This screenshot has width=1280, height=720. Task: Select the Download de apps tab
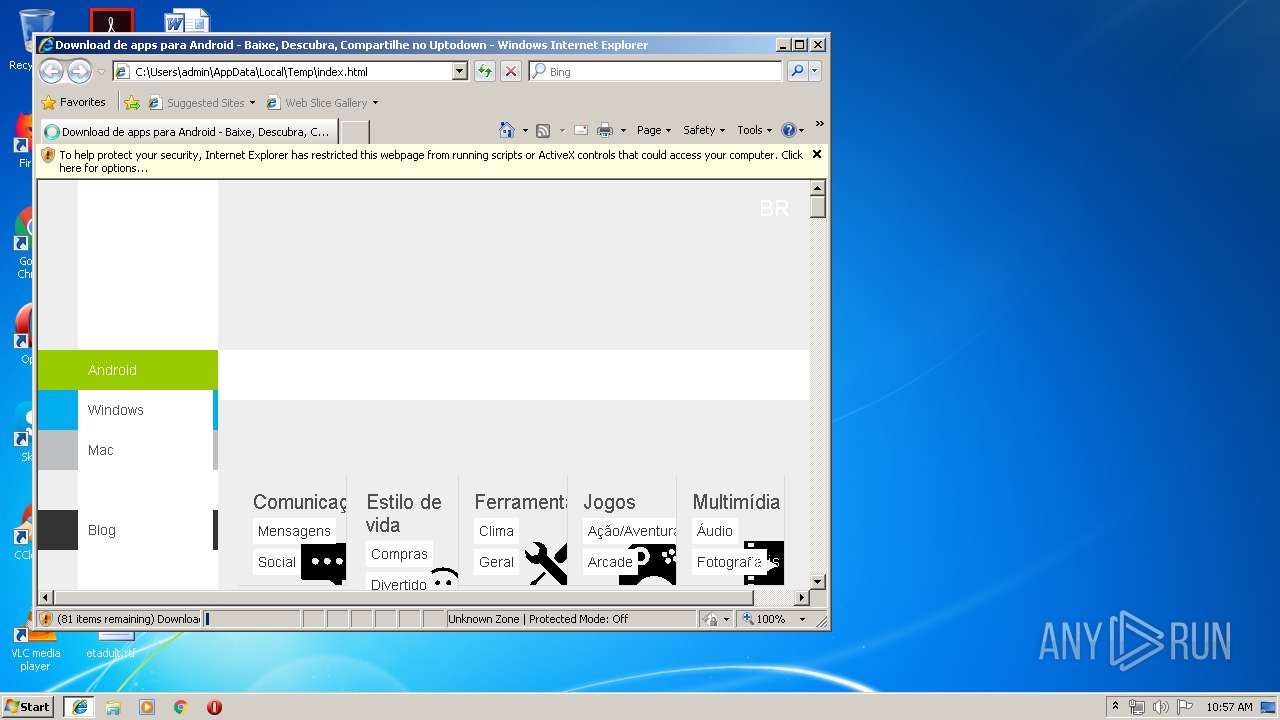[x=188, y=132]
